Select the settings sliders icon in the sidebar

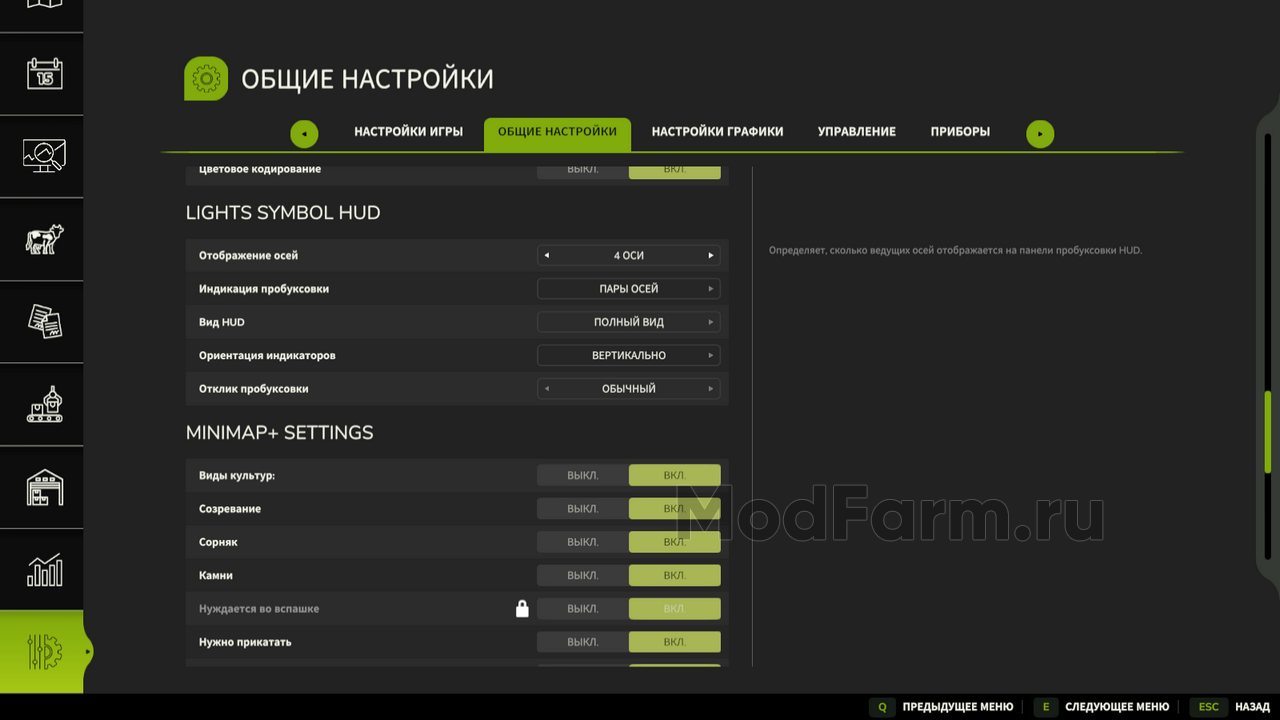point(44,652)
